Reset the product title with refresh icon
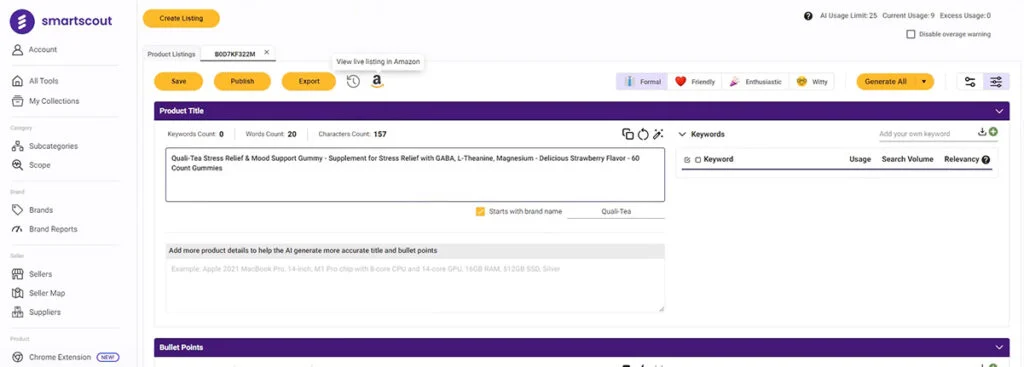 click(x=643, y=134)
